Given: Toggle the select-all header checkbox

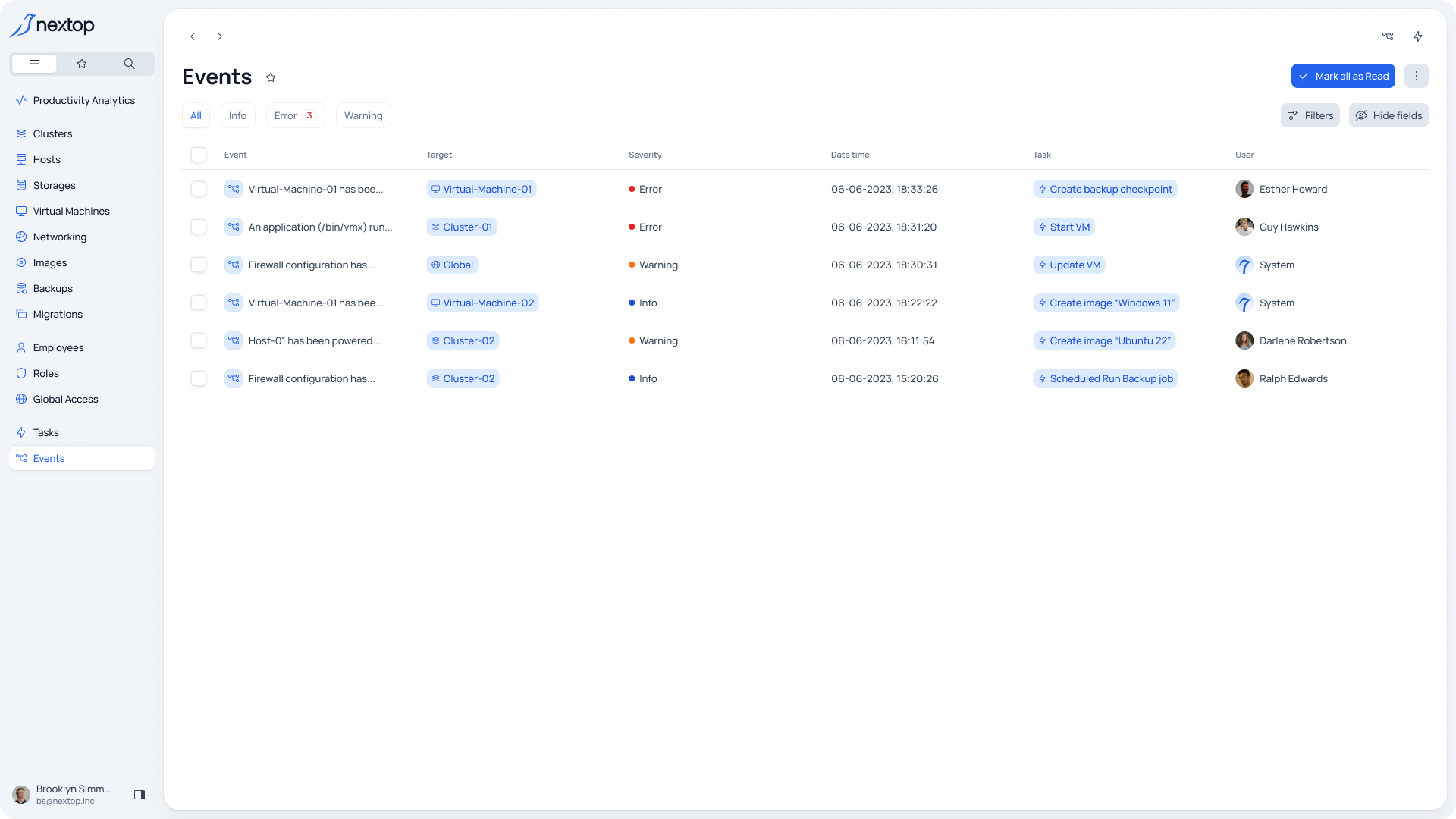Looking at the screenshot, I should [x=199, y=155].
